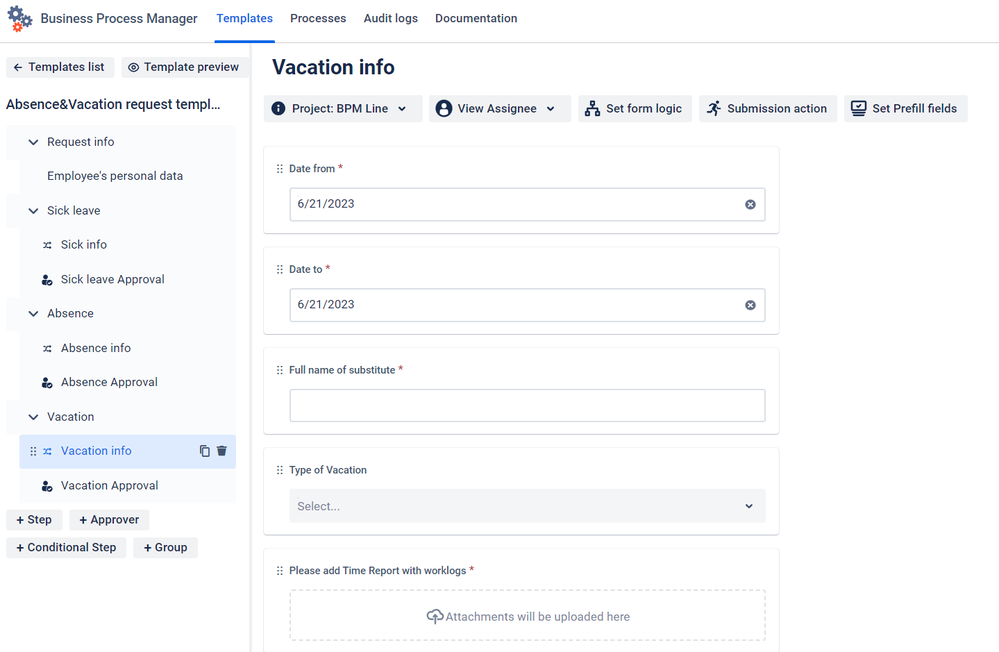999x652 pixels.
Task: Open the Type of Vacation select box
Action: [x=528, y=506]
